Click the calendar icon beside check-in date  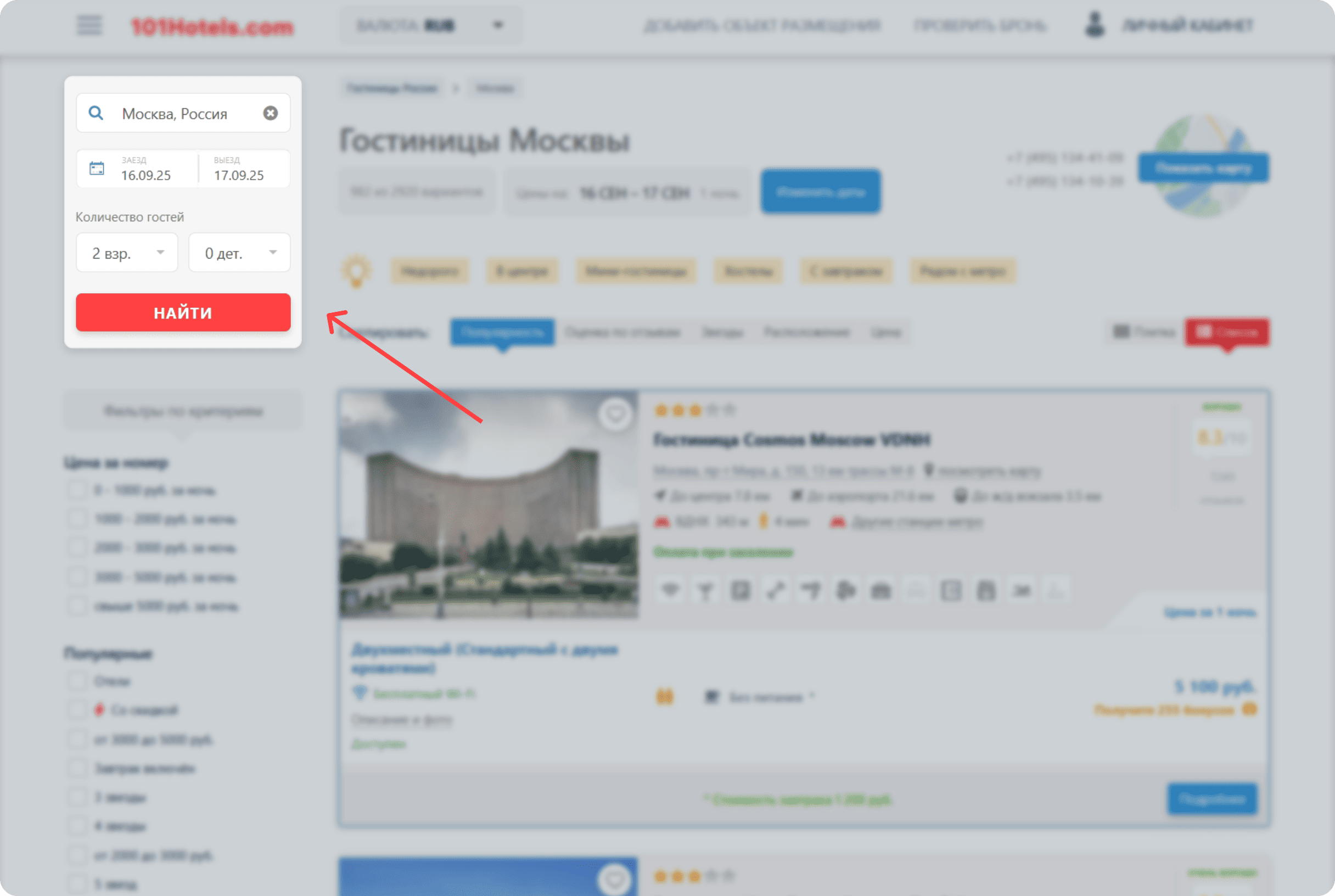click(x=97, y=169)
